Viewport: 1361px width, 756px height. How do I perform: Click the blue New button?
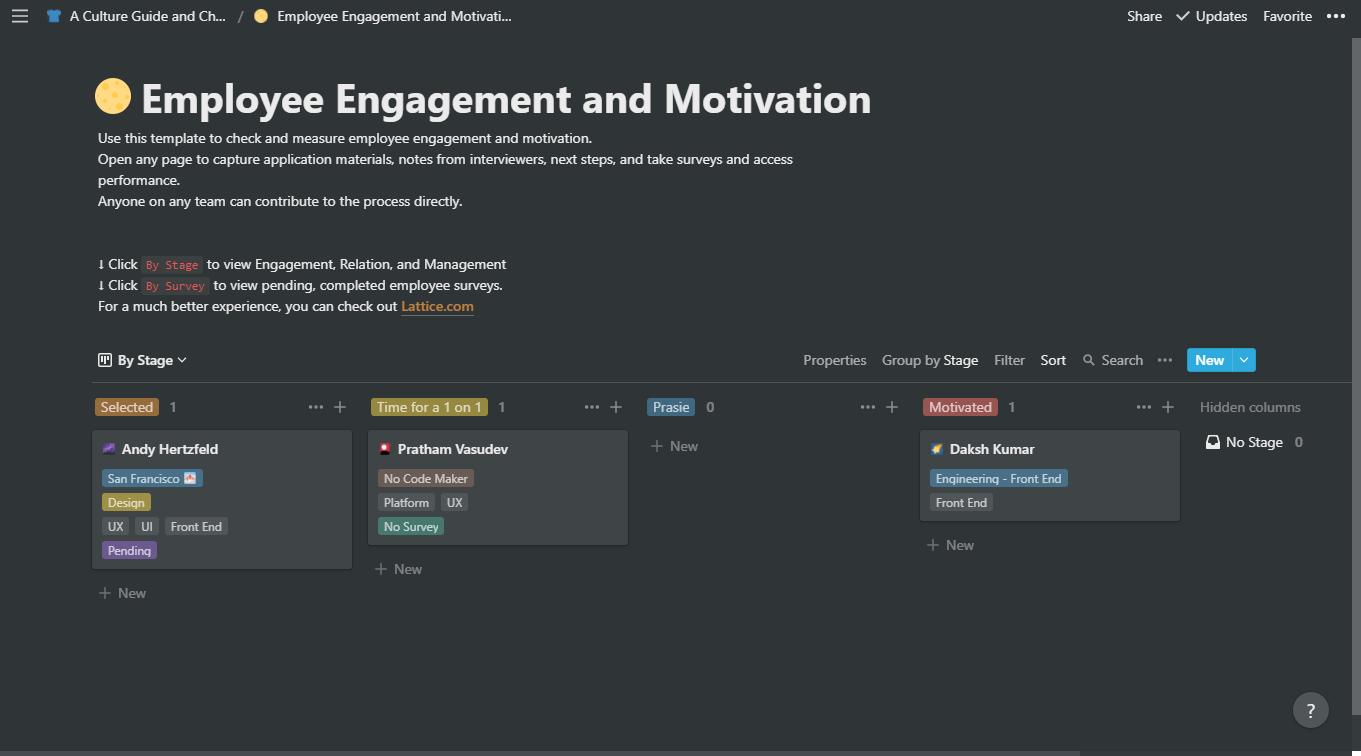click(x=1209, y=359)
